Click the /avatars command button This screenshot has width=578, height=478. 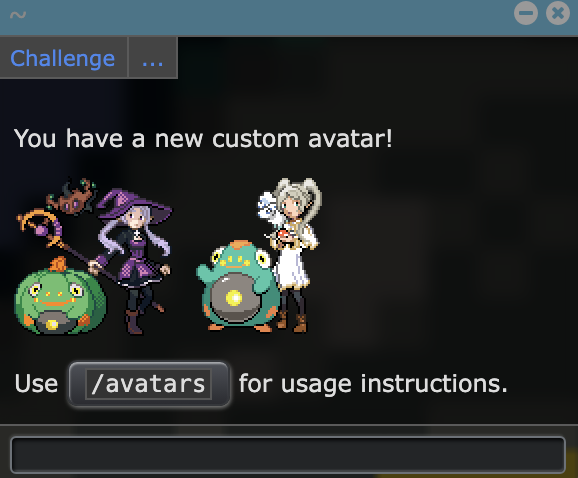[149, 384]
